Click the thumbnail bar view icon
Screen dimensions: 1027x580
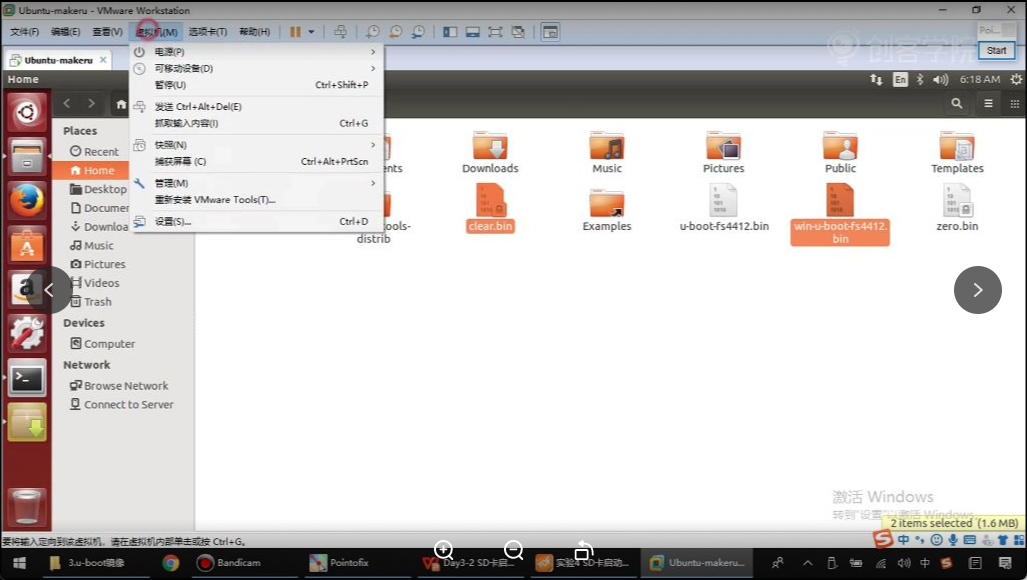click(x=472, y=31)
